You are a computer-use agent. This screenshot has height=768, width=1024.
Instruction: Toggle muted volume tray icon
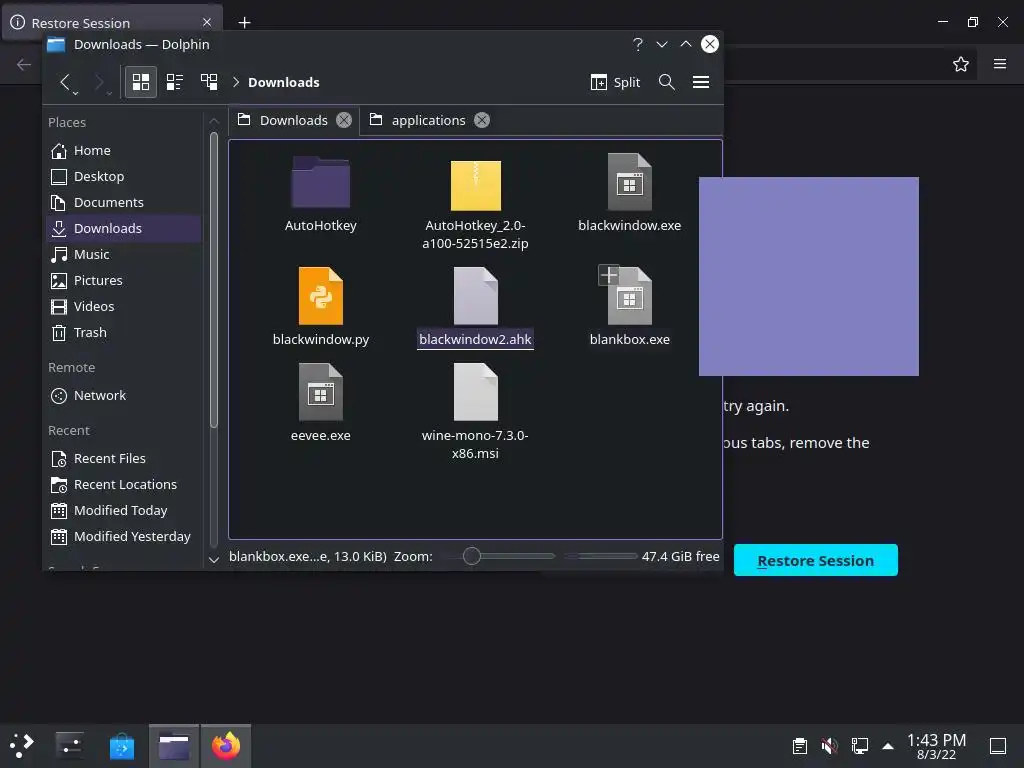click(829, 746)
